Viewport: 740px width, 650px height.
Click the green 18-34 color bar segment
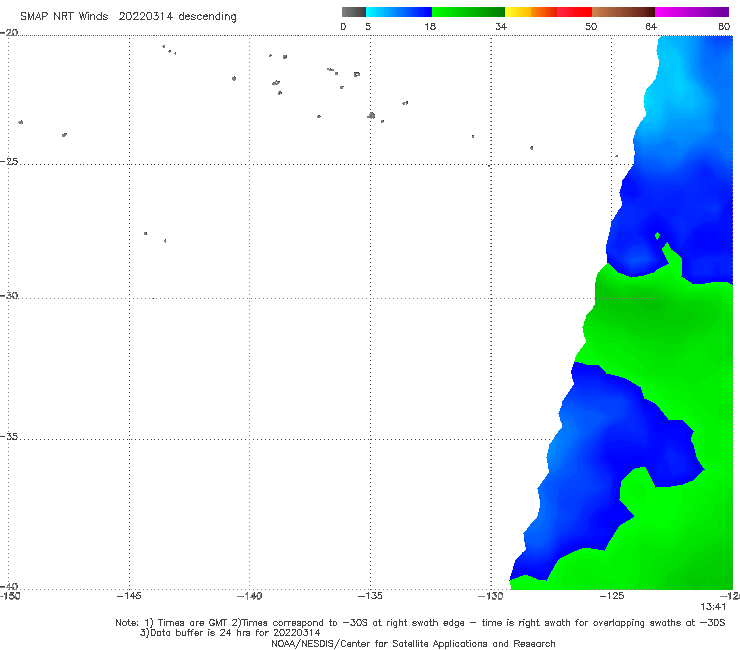[x=469, y=12]
